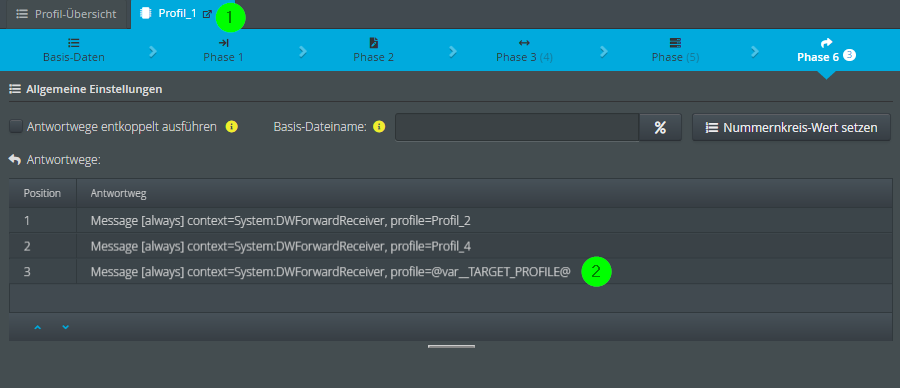
Task: Click the panel resize handle below table
Action: [x=451, y=347]
